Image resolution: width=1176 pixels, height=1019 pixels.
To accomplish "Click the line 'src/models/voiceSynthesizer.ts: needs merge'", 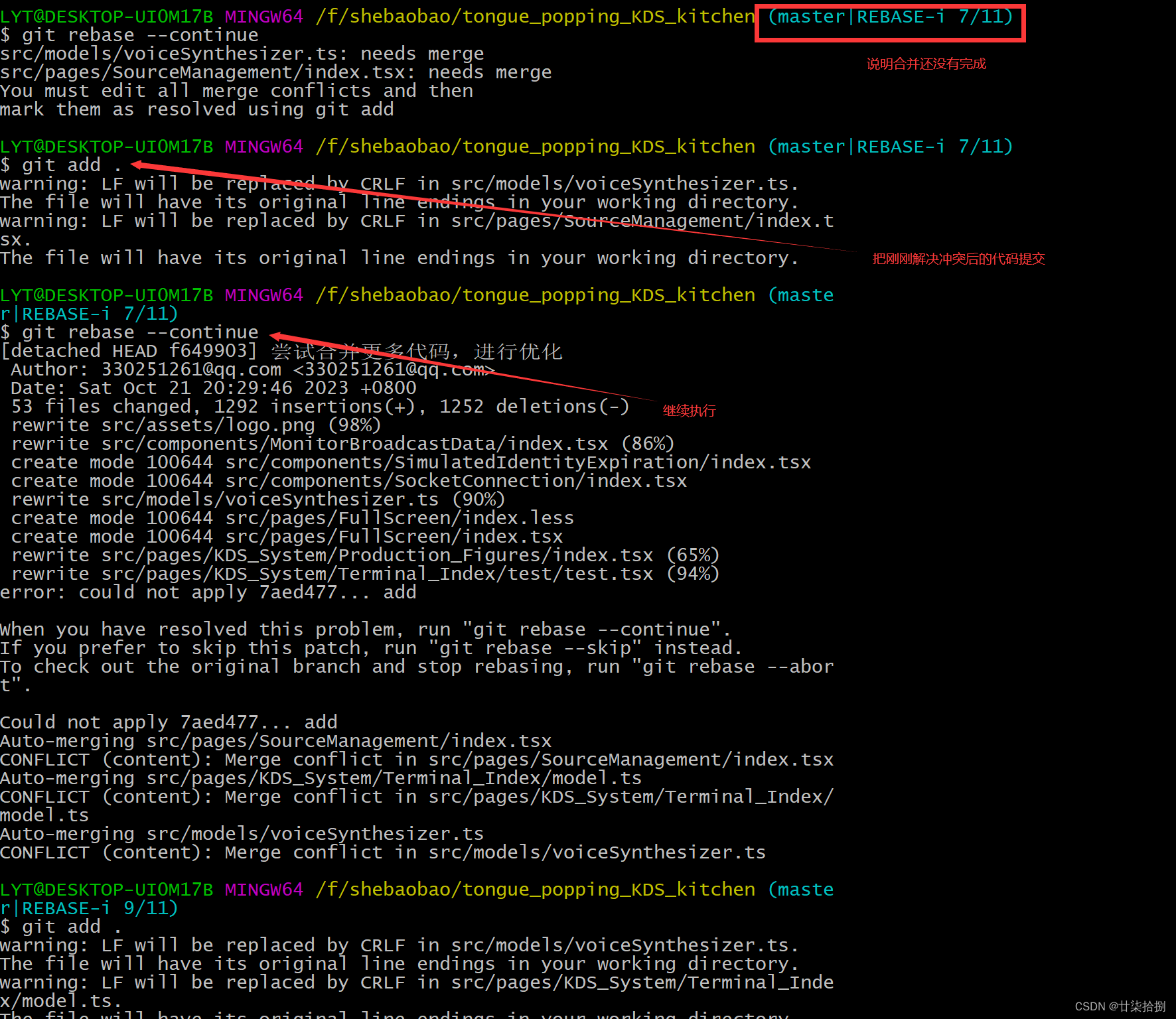I will click(242, 54).
